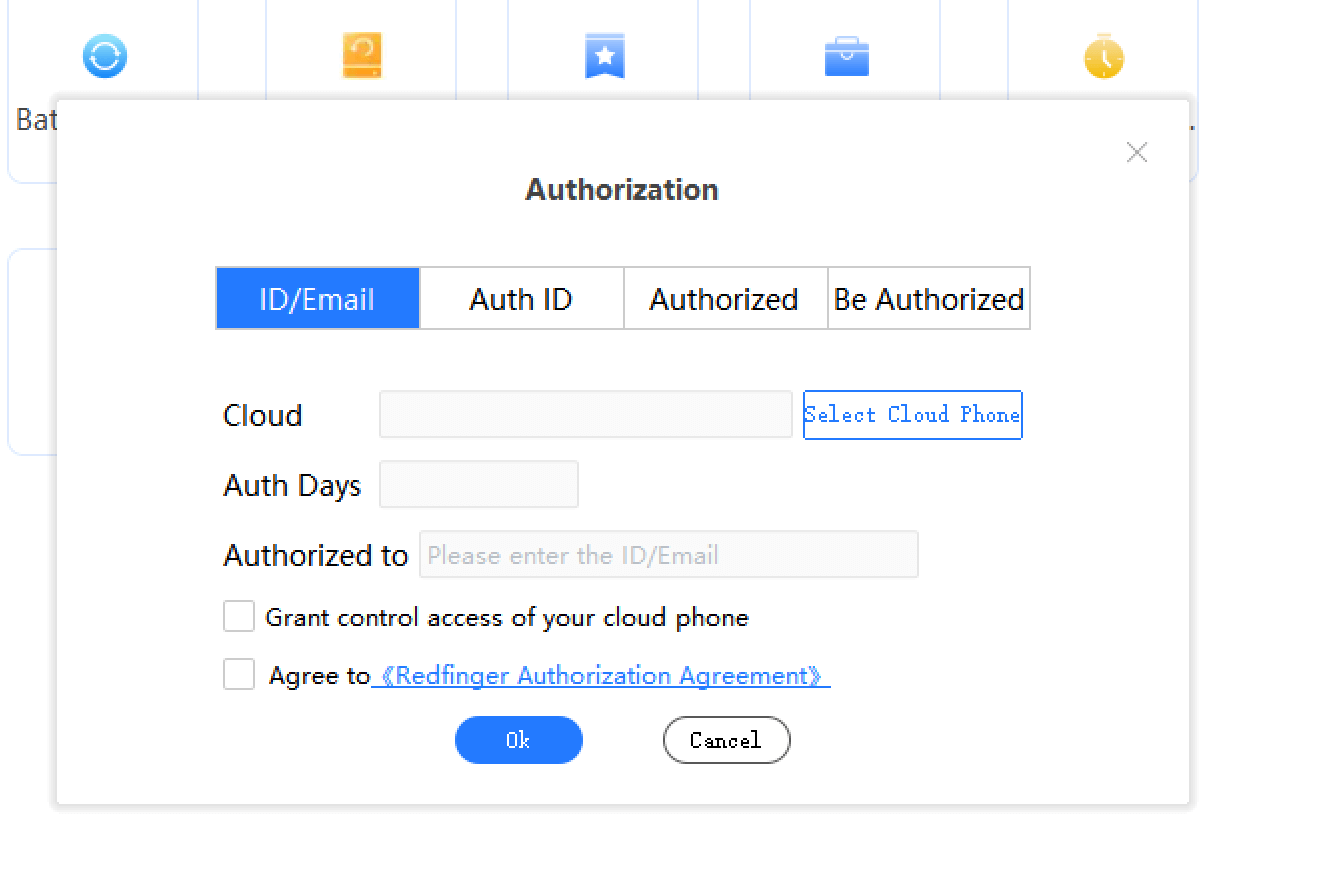Select the briefcase toolbox icon

846,56
